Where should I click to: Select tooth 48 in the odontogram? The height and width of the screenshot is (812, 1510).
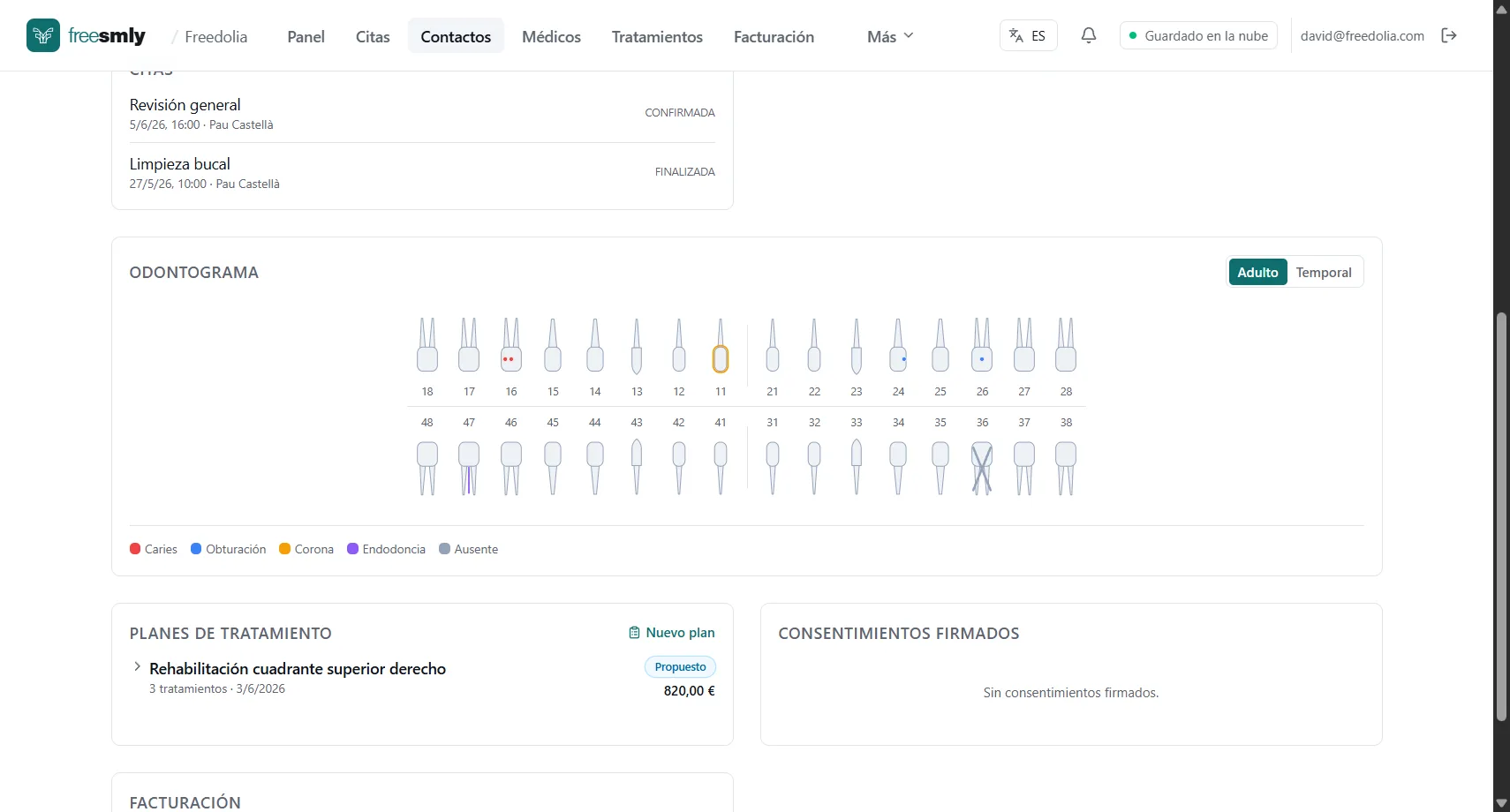click(x=427, y=468)
